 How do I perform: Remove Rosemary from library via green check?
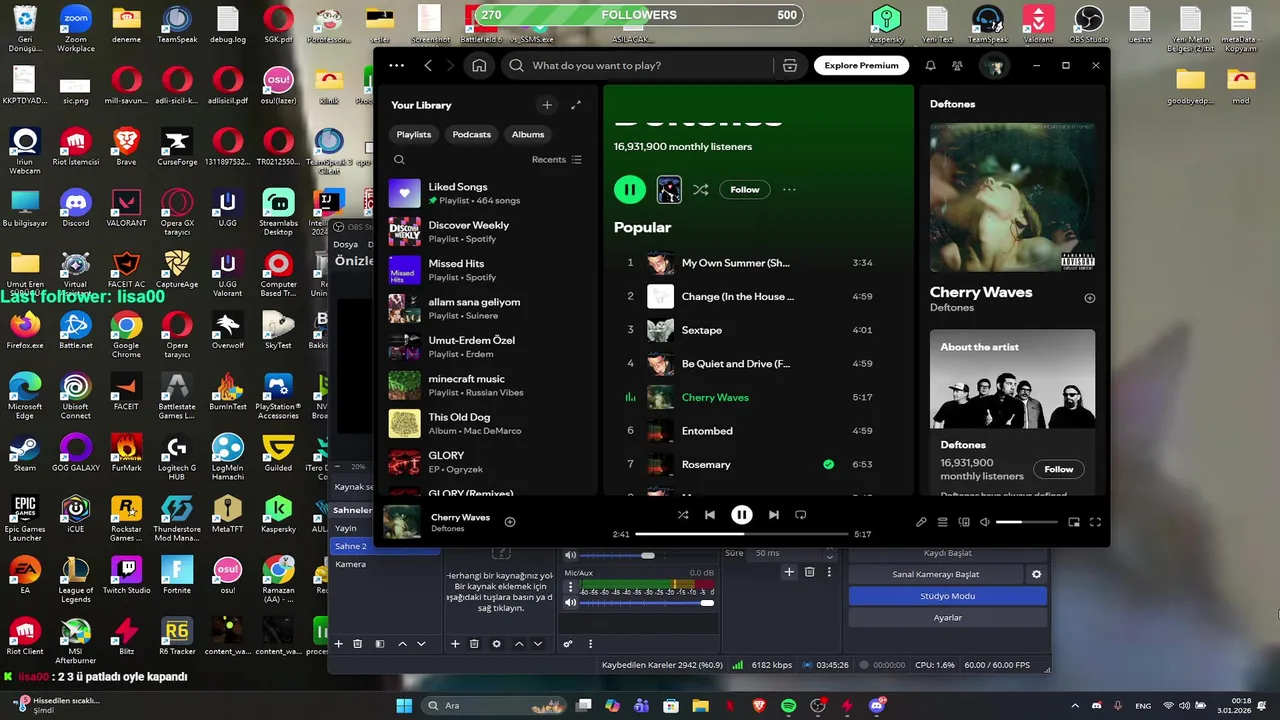pos(828,464)
